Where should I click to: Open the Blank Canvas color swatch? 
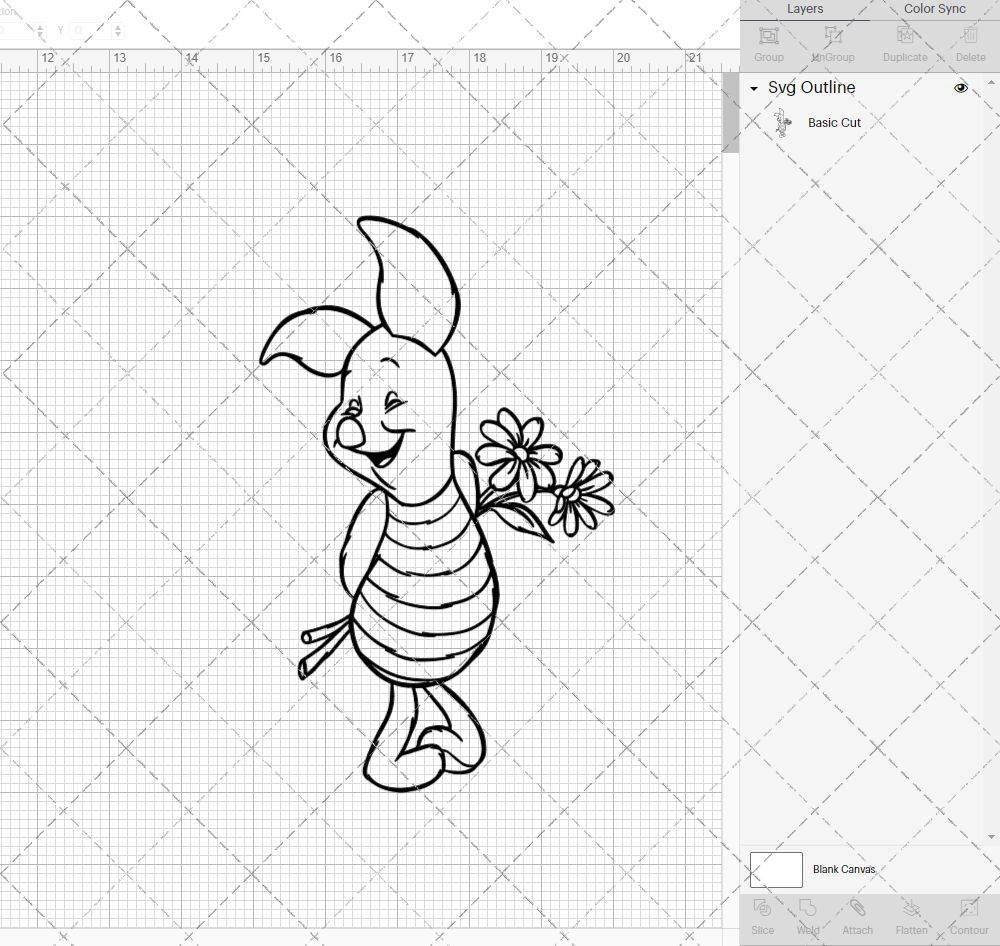(x=775, y=869)
